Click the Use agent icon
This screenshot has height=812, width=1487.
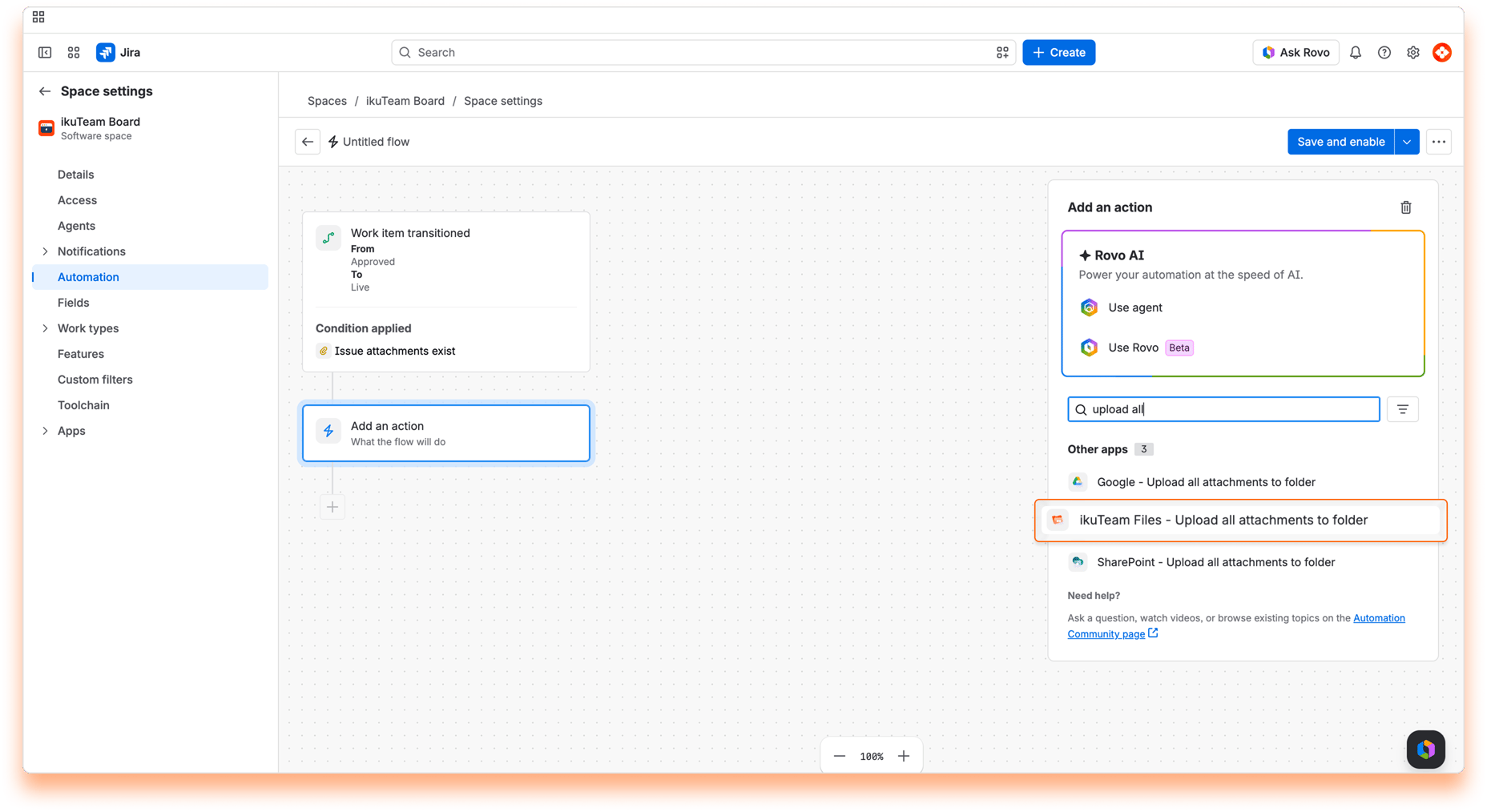[1089, 308]
